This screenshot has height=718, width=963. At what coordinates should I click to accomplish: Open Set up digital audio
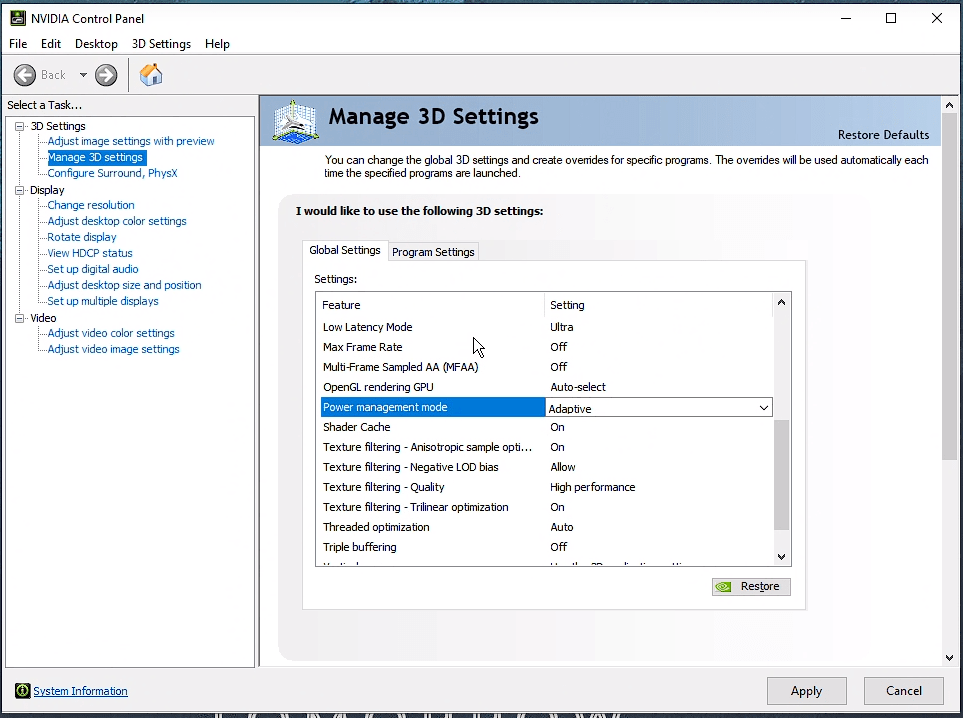93,269
